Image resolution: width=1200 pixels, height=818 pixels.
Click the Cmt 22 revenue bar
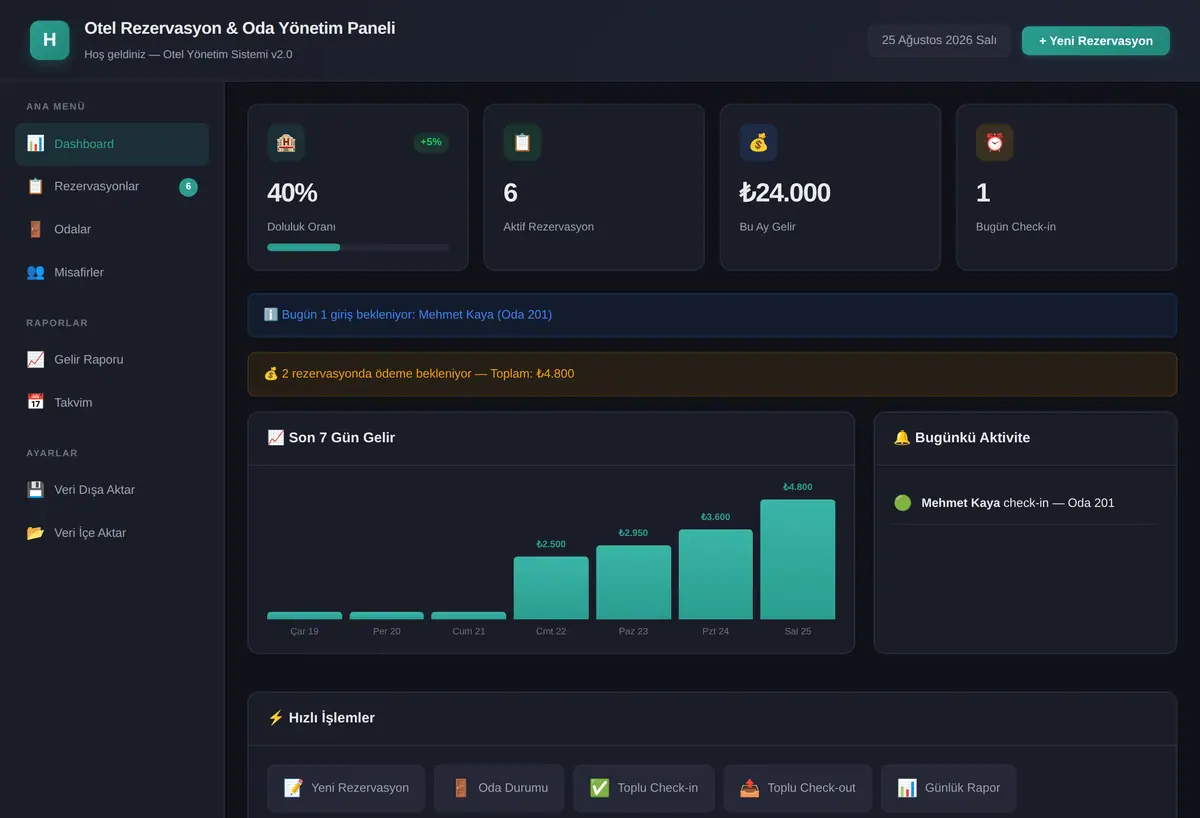point(551,588)
